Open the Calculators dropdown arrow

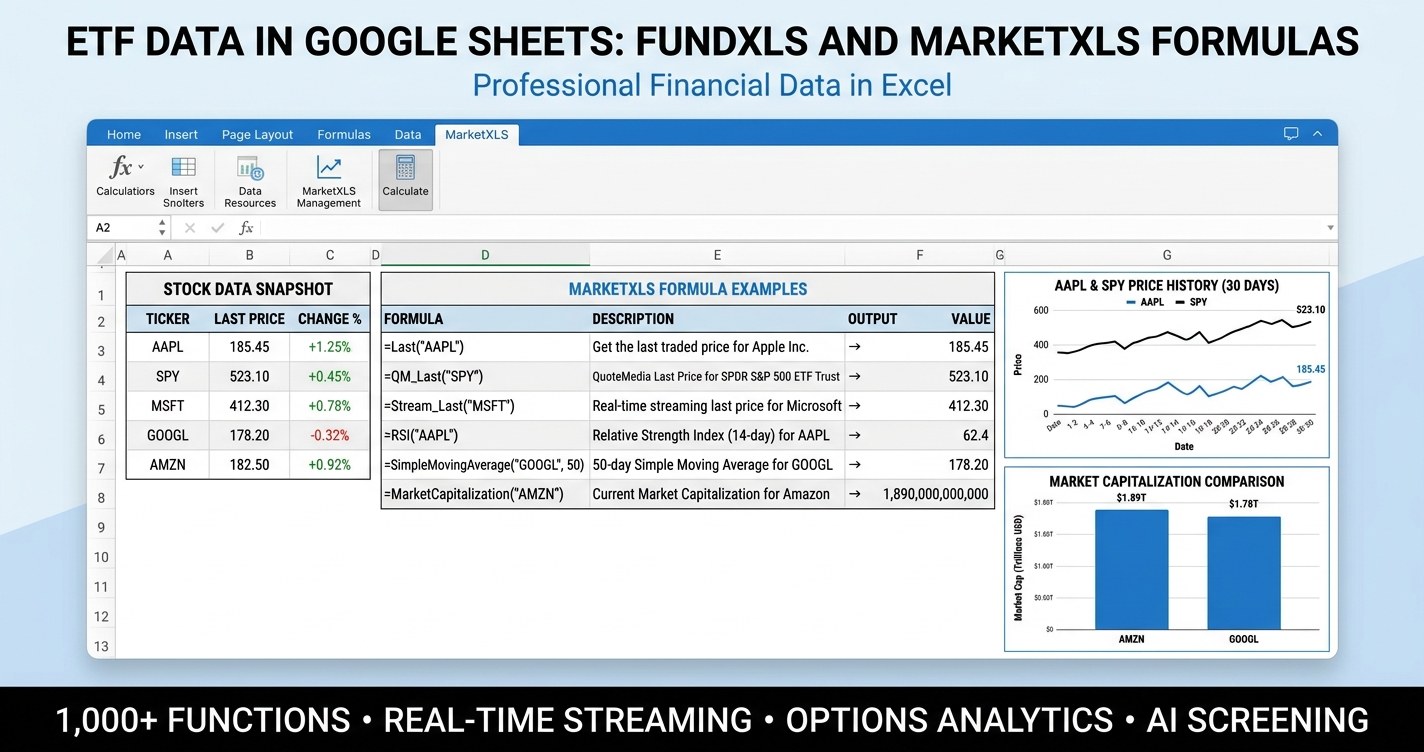pos(141,167)
